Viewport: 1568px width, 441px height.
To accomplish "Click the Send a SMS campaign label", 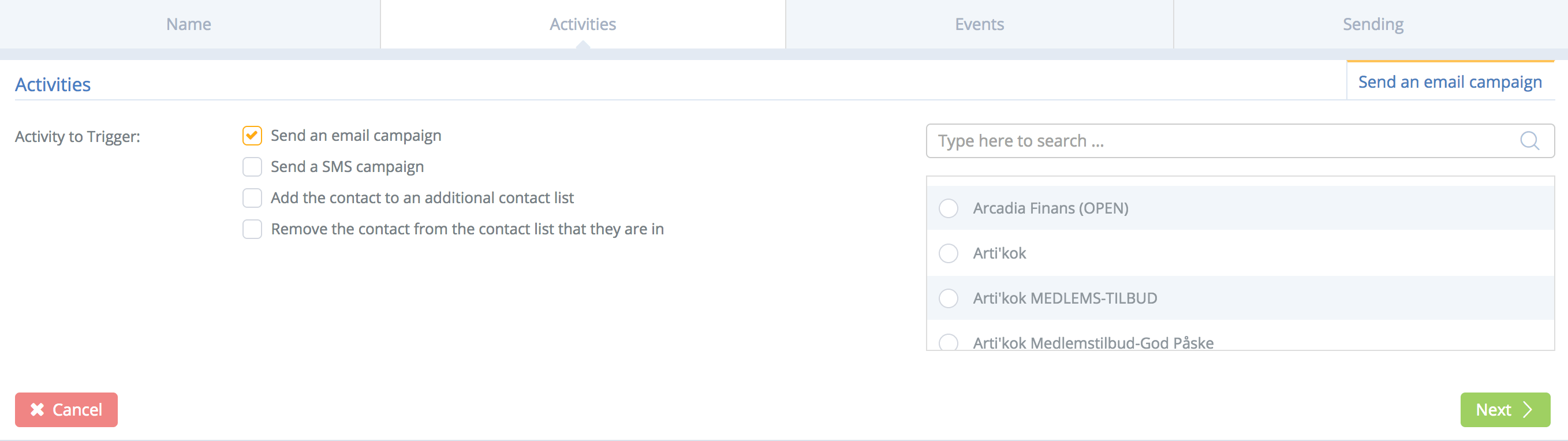I will 347,167.
